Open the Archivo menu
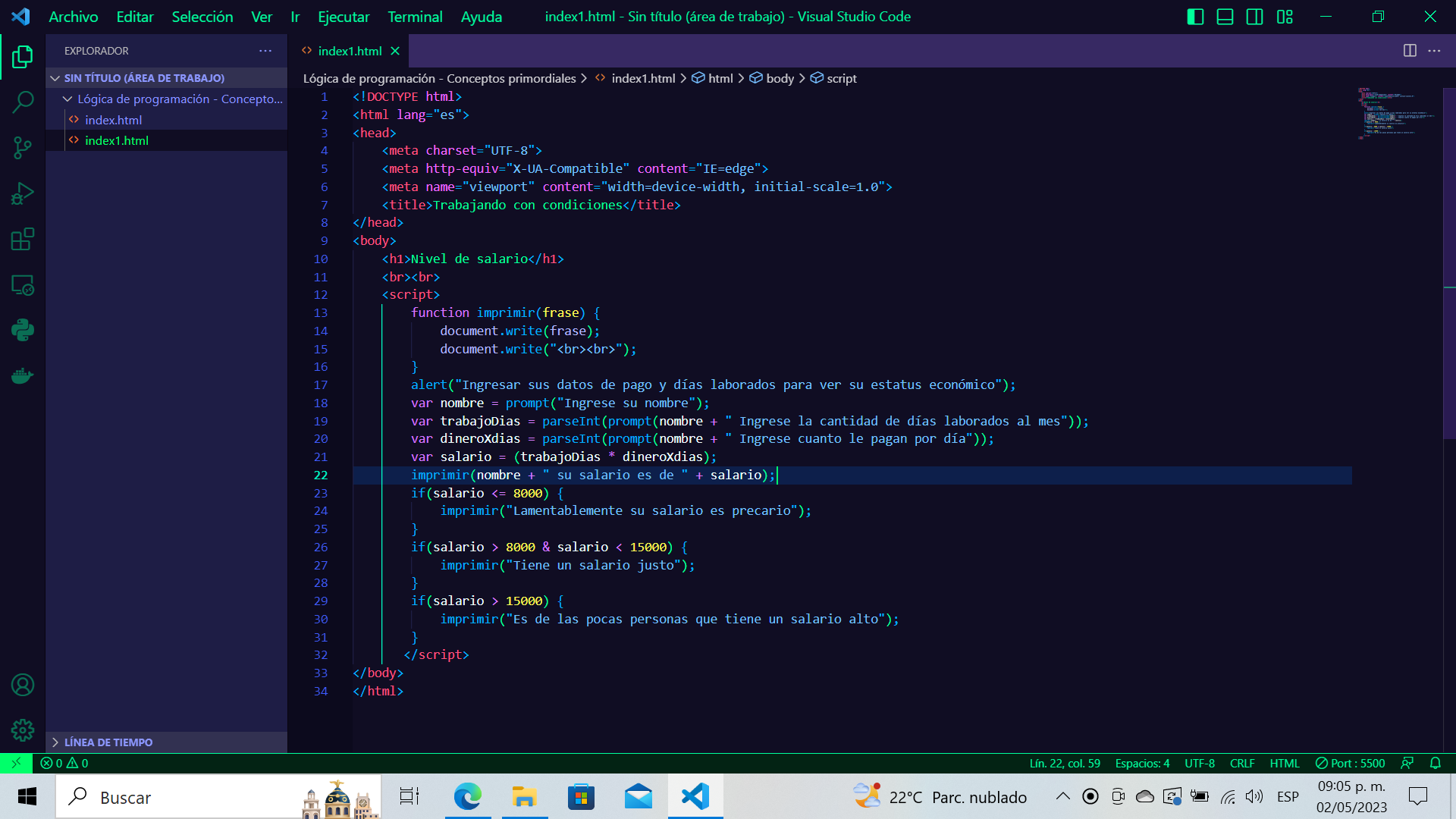This screenshot has height=819, width=1456. [x=74, y=17]
